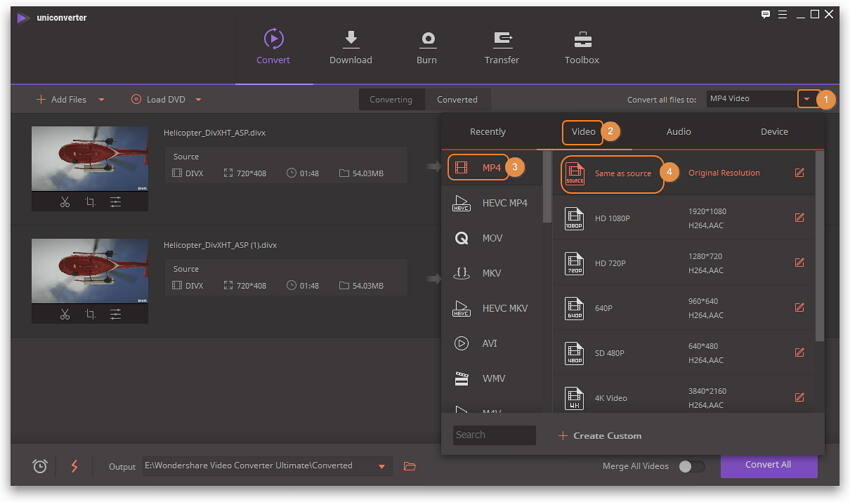The height and width of the screenshot is (502, 850).
Task: Select the 4K Video preset
Action: [683, 398]
